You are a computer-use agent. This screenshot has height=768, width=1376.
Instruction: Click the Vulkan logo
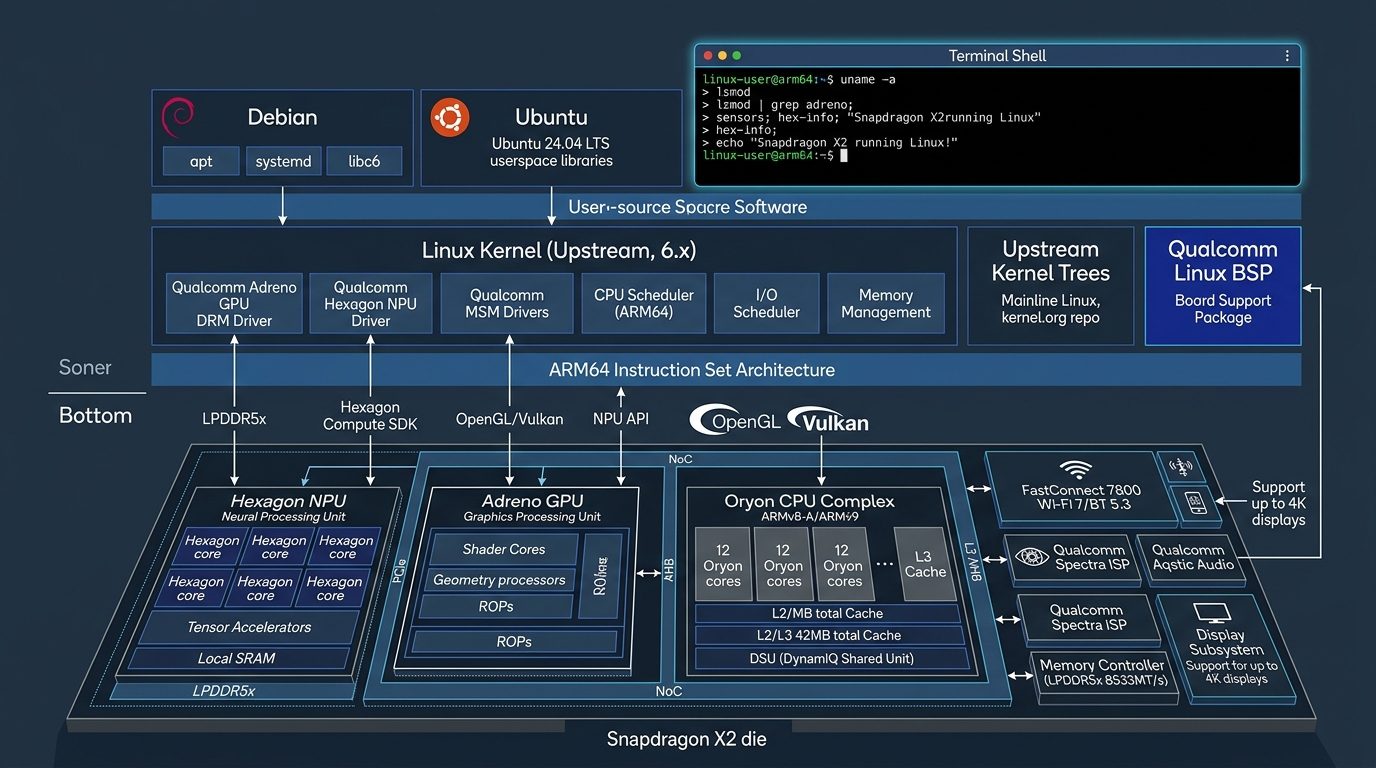[828, 420]
